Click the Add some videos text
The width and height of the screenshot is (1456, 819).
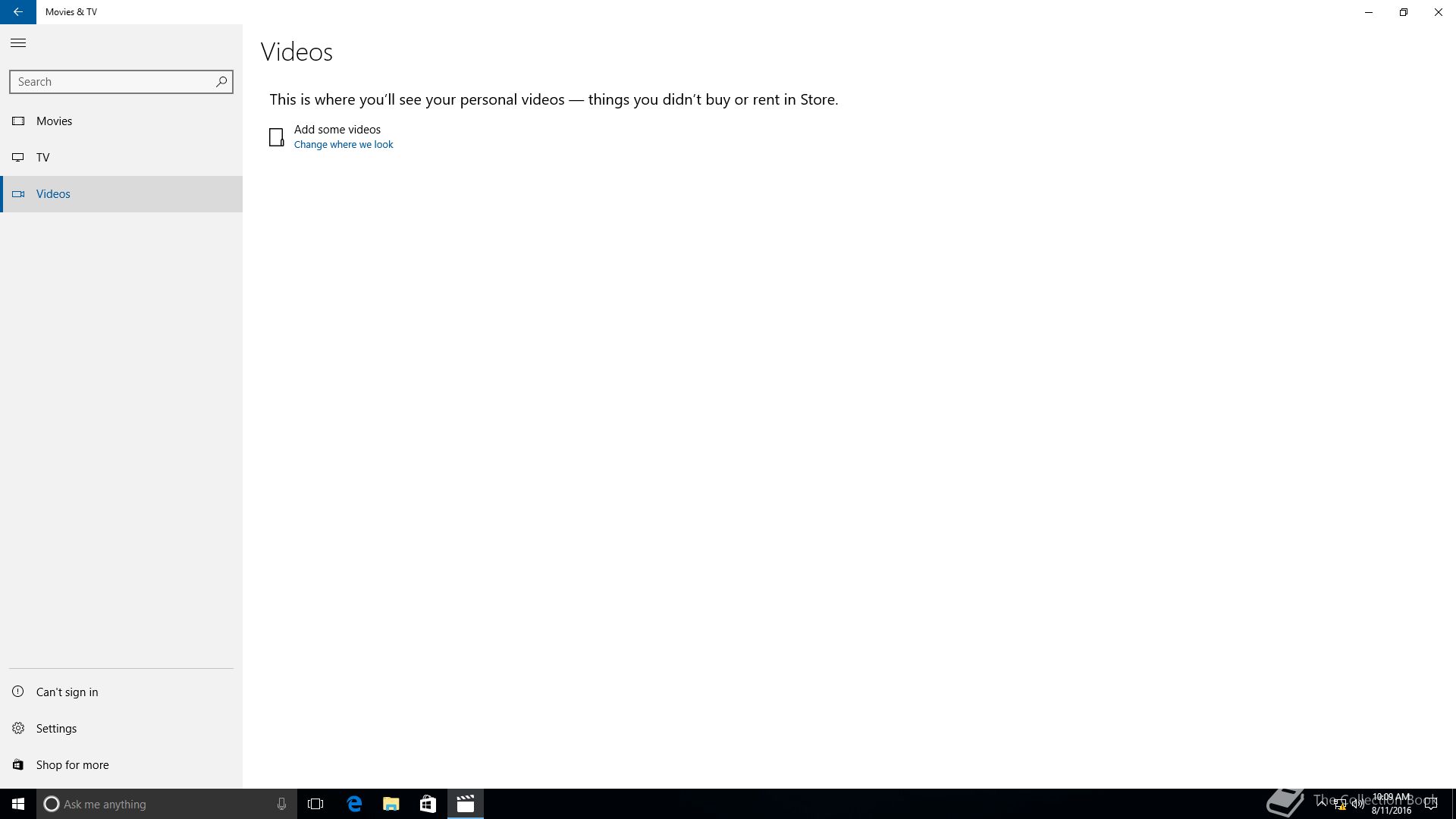tap(337, 130)
